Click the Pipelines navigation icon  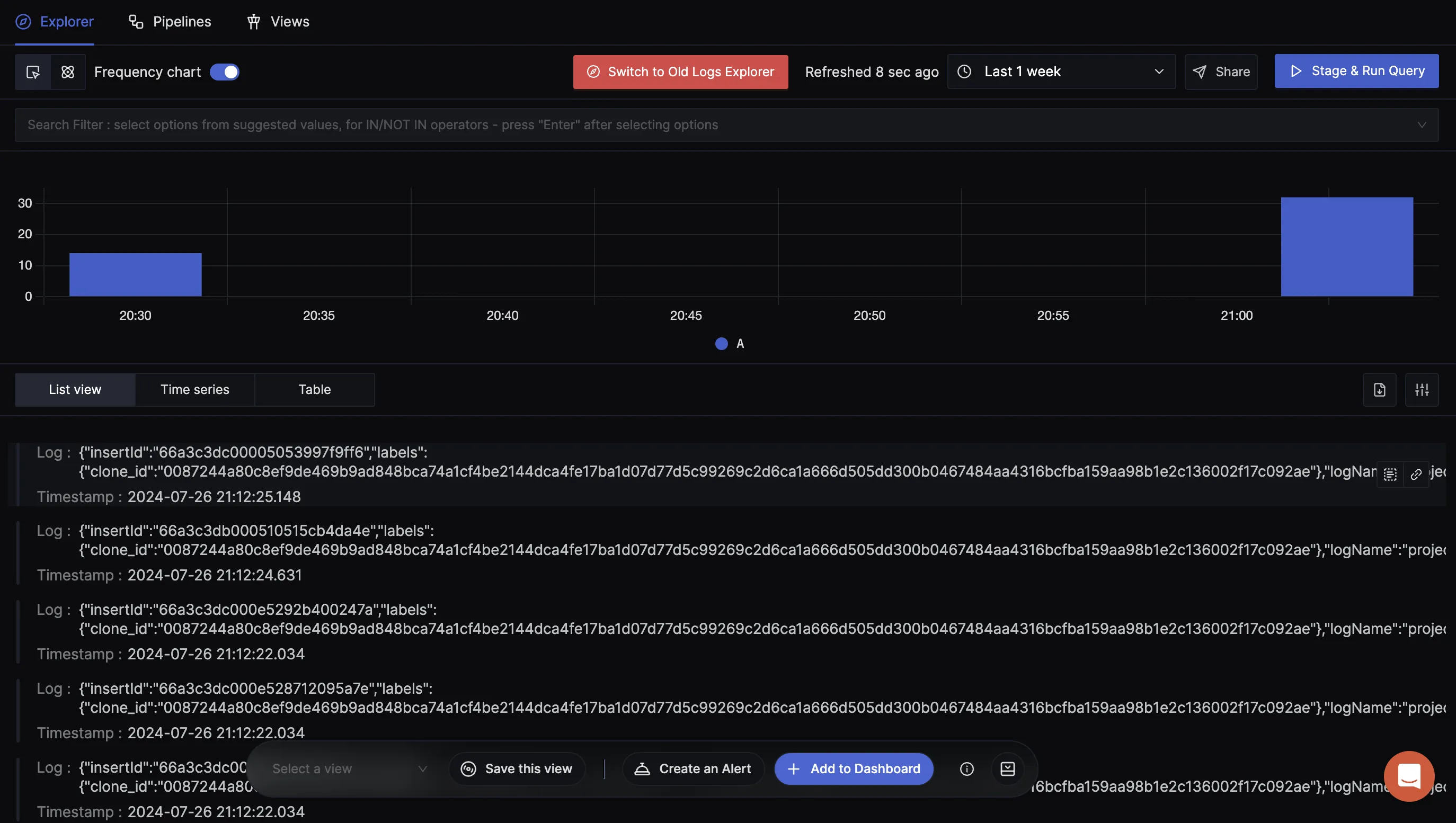(x=134, y=21)
